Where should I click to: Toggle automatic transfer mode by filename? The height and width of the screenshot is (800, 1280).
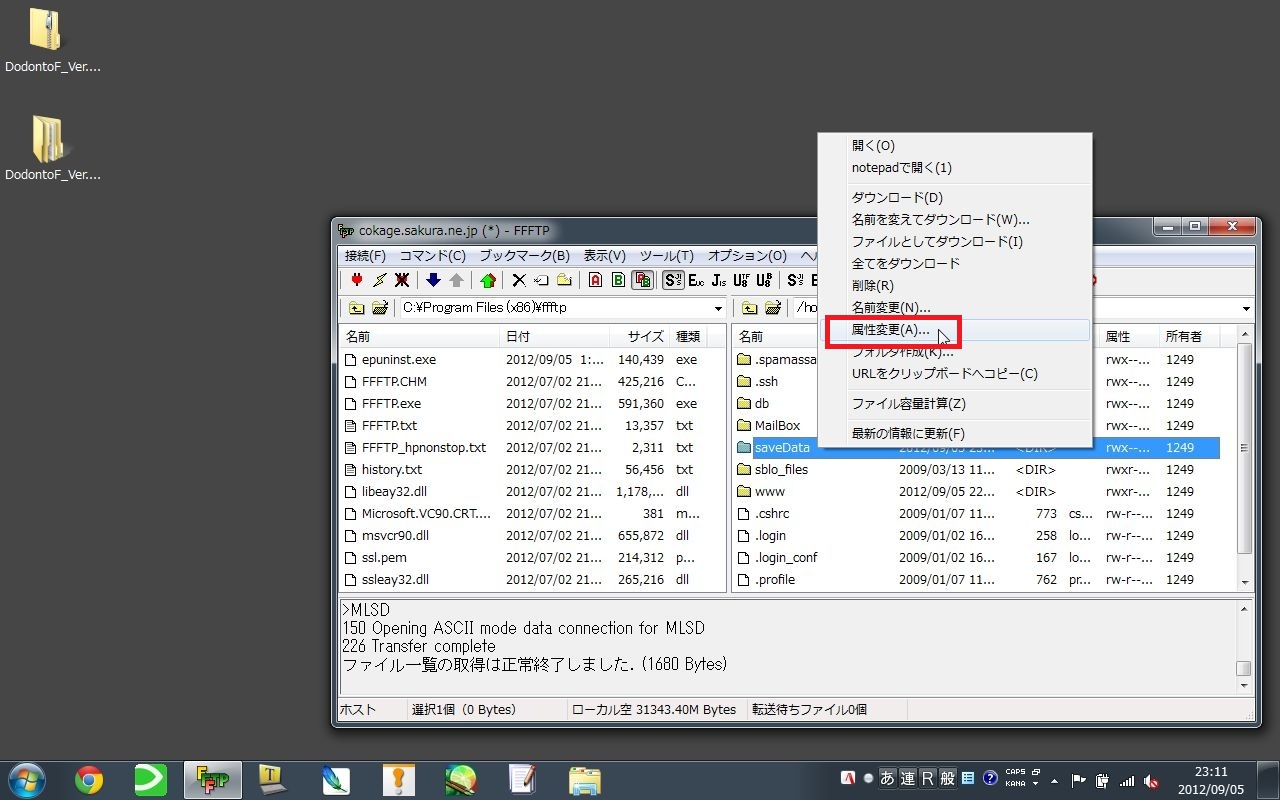pyautogui.click(x=642, y=280)
